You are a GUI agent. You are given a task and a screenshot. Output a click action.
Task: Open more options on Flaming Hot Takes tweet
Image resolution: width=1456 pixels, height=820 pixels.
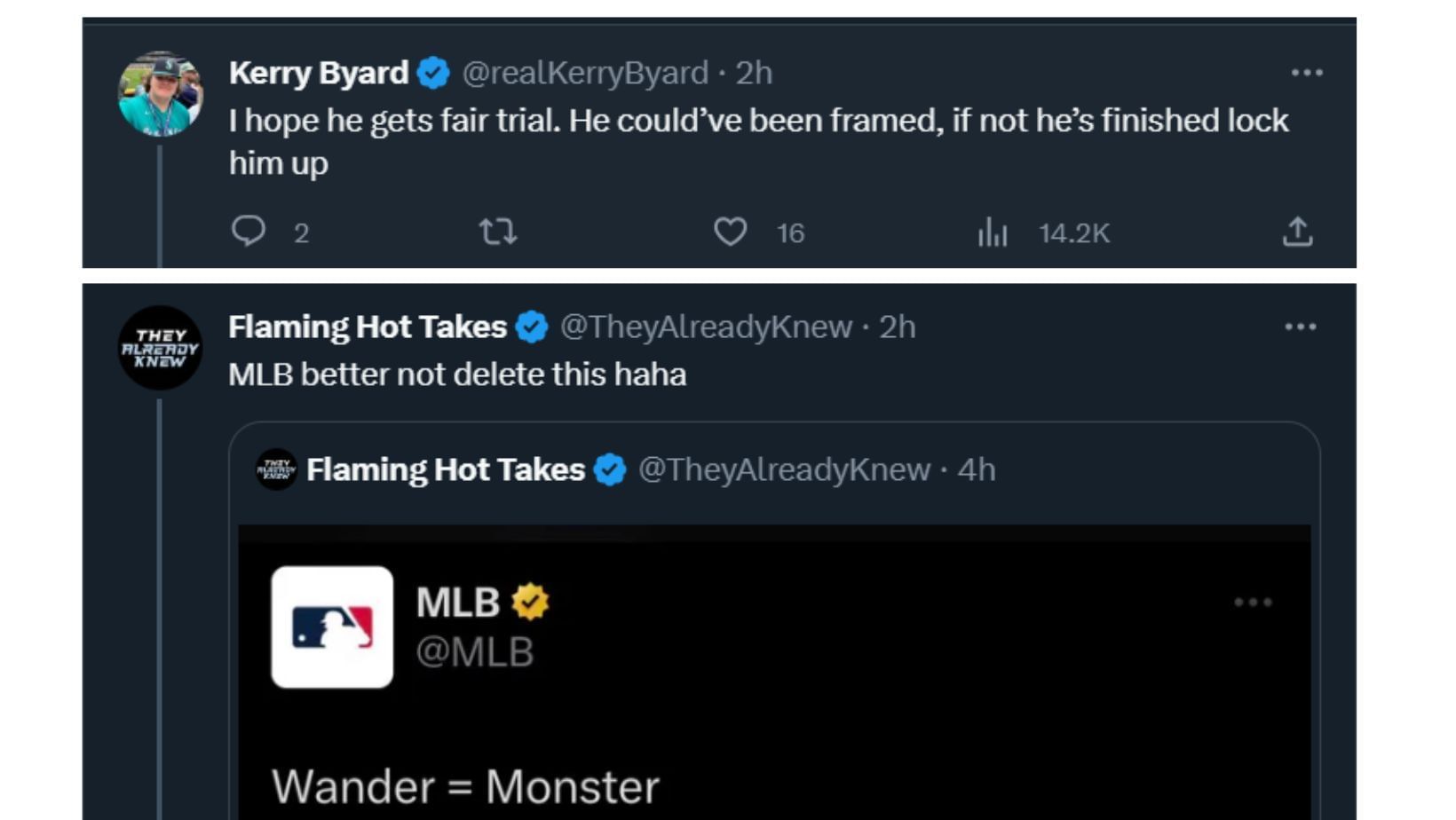1301,327
